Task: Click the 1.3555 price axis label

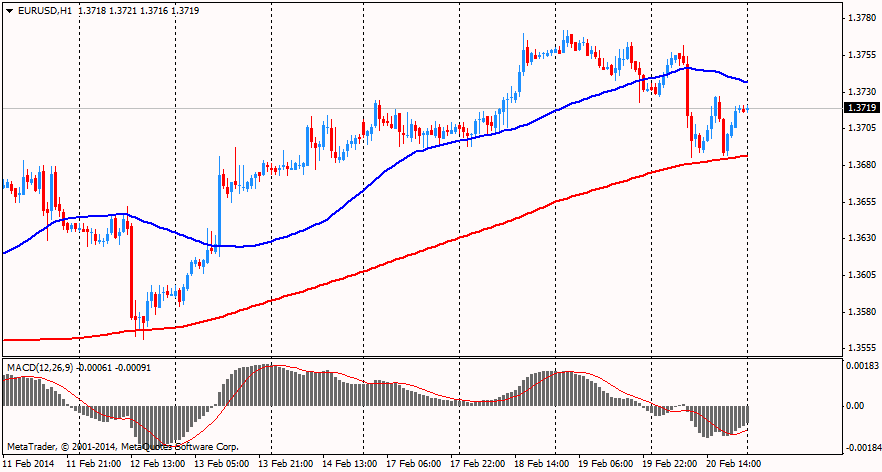Action: tap(861, 348)
